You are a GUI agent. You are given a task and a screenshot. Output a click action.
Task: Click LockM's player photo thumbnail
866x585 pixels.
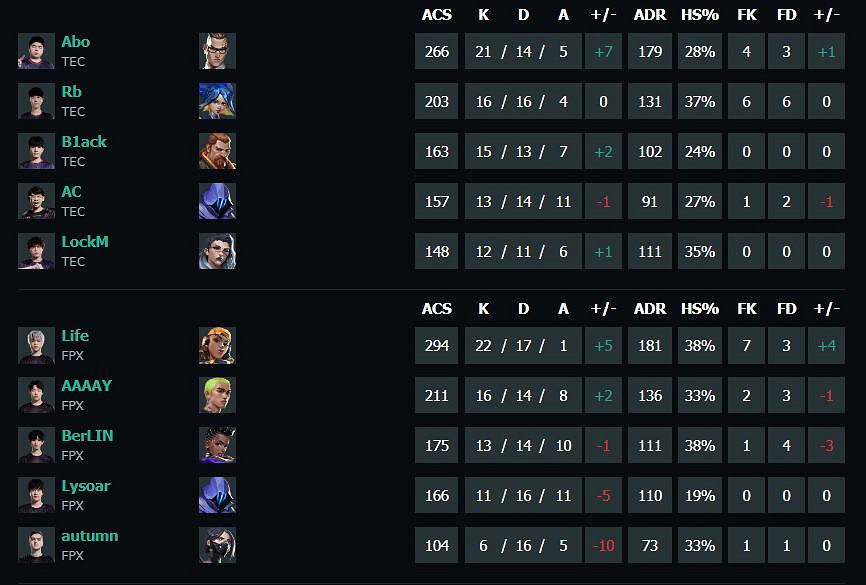(36, 251)
